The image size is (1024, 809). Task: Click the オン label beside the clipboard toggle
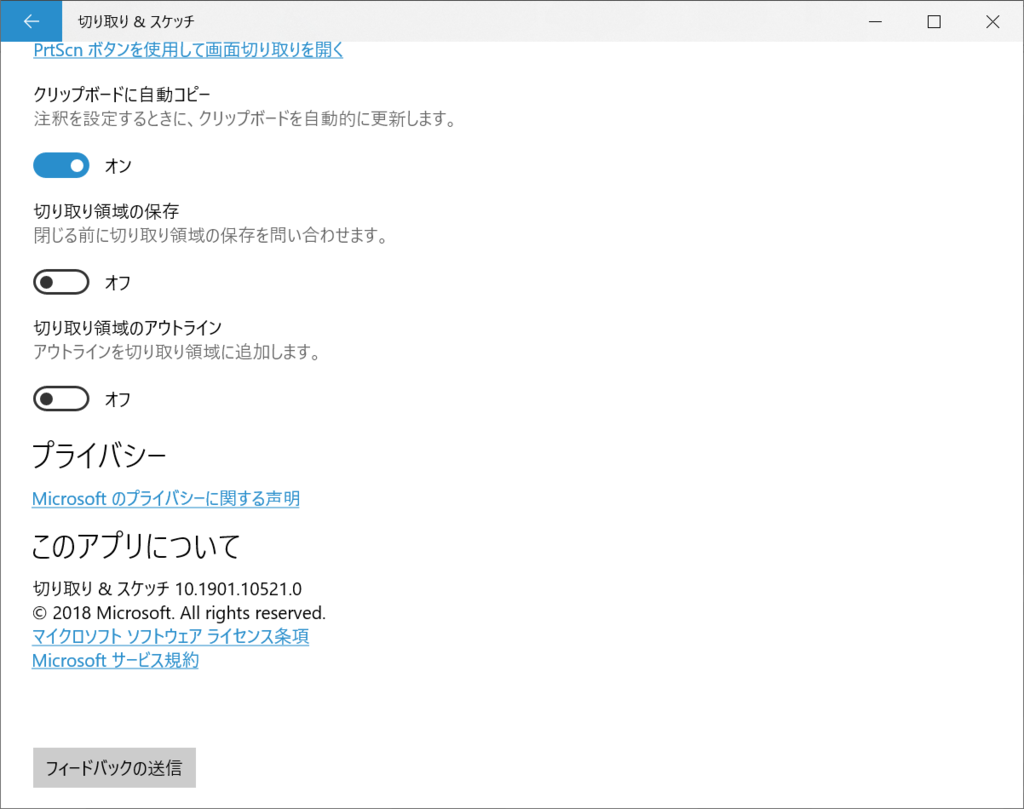pyautogui.click(x=117, y=165)
